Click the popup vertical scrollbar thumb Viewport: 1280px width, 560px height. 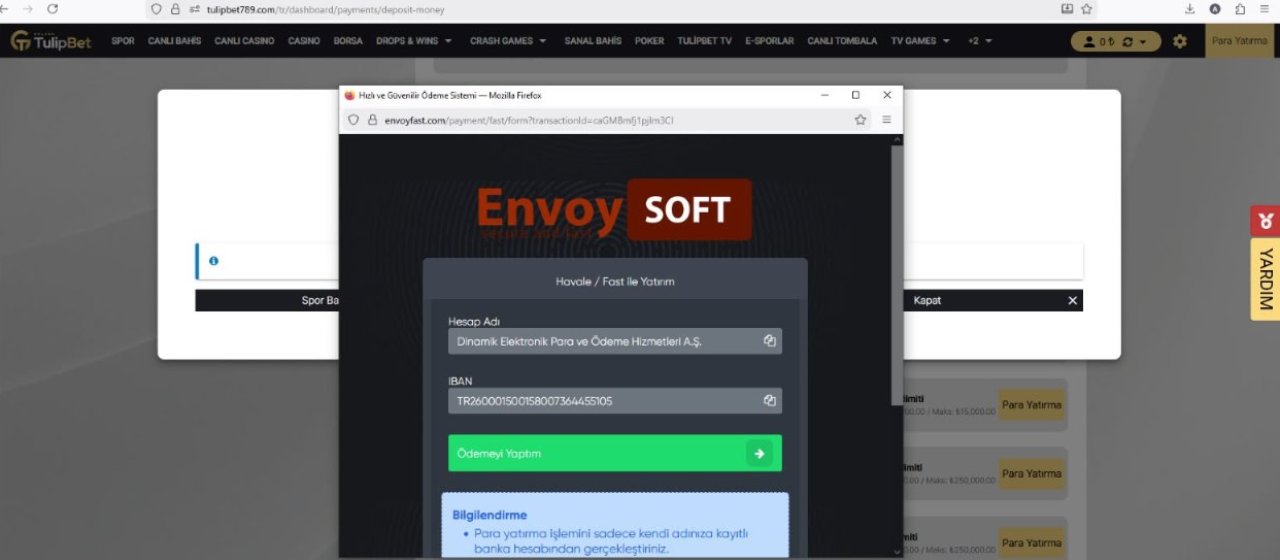click(896, 275)
